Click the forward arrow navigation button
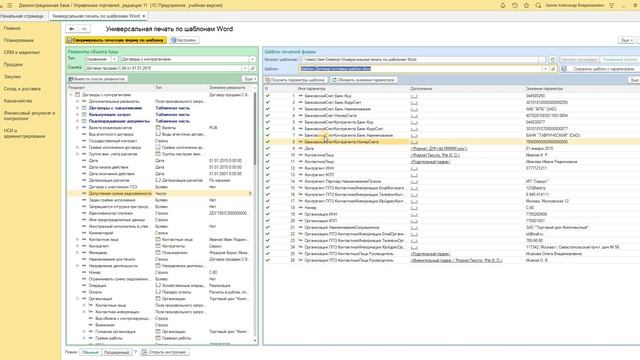 click(x=84, y=29)
